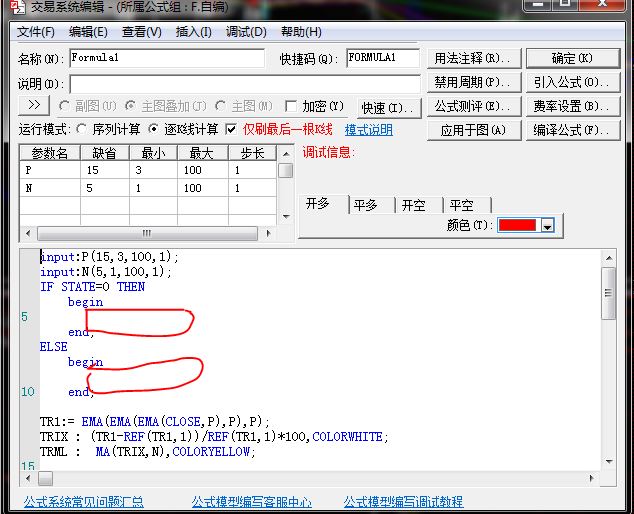Screen dimensions: 634x514
Task: Open the 查看(V) menu
Action: pos(142,32)
